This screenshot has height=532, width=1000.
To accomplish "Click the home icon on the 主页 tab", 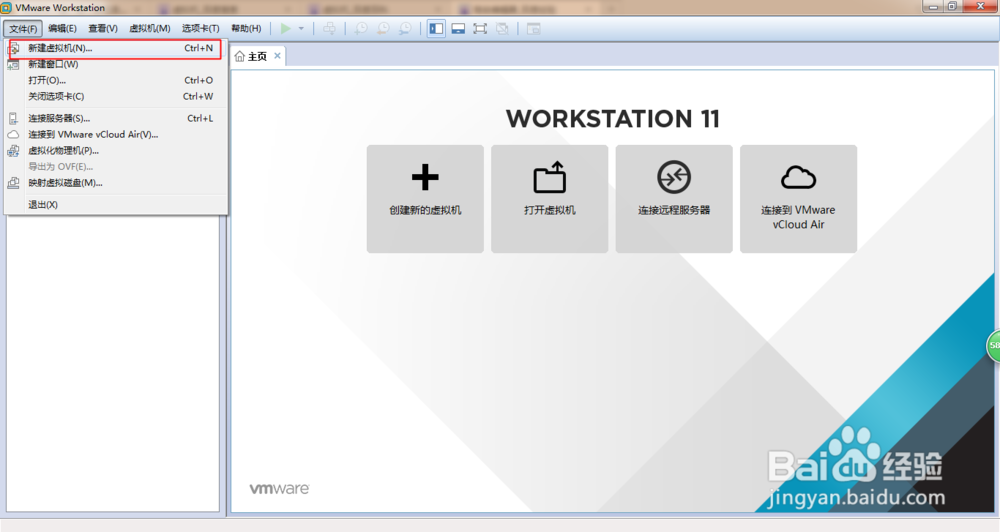I will coord(240,56).
